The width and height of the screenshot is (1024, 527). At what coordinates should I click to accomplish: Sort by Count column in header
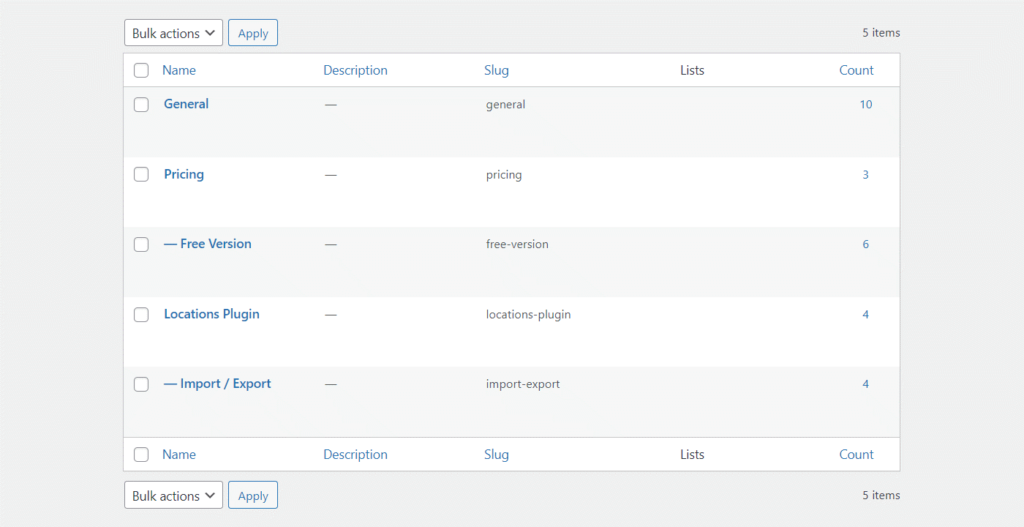[x=856, y=70]
